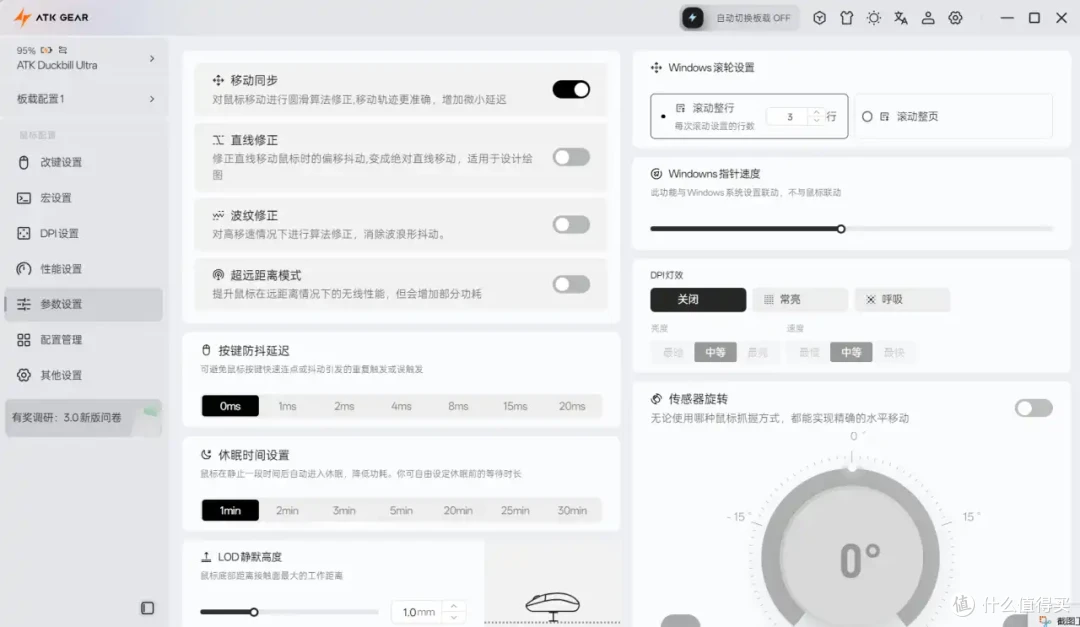
Task: Expand the 板载配置1 profile chevron
Action: [152, 99]
